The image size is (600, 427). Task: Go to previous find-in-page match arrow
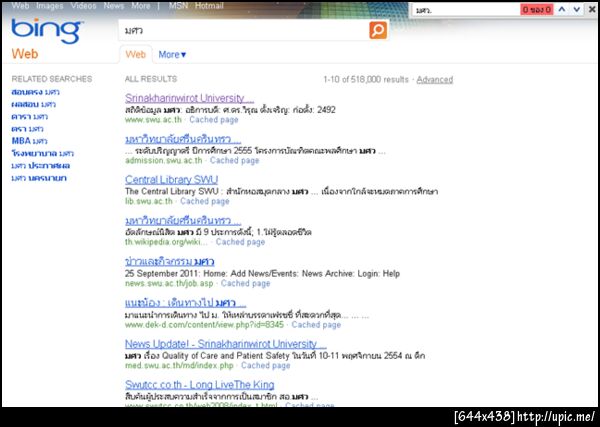[x=562, y=10]
